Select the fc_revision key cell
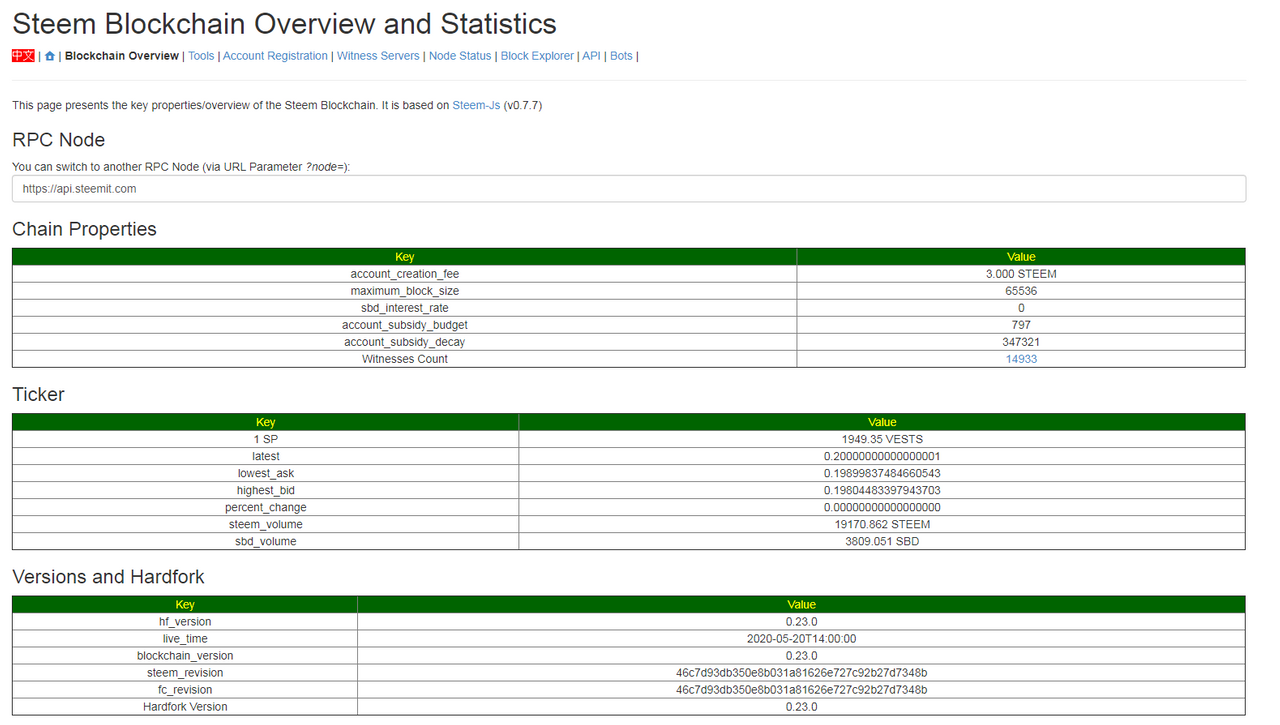Viewport: 1280px width, 725px height. (185, 690)
